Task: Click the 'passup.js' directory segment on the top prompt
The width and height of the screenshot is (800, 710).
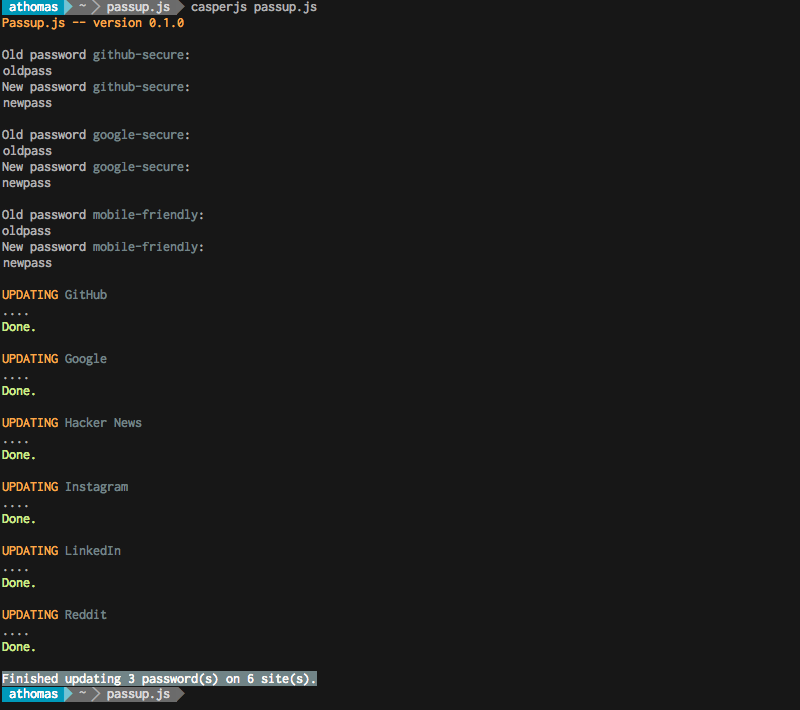Action: pos(138,7)
